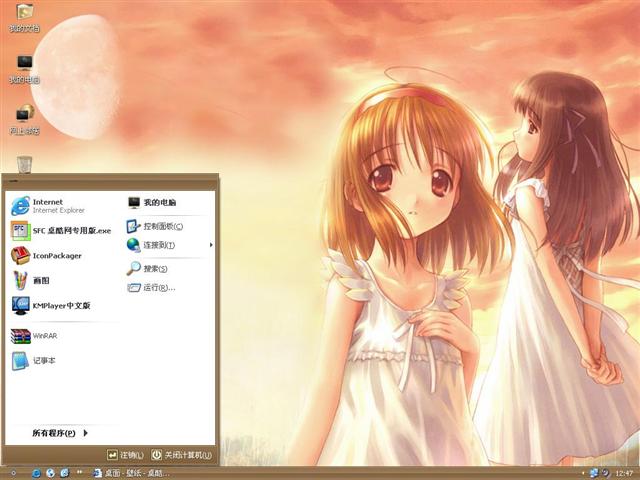Click the globe connect-to icon
The image size is (640, 480).
pos(133,245)
